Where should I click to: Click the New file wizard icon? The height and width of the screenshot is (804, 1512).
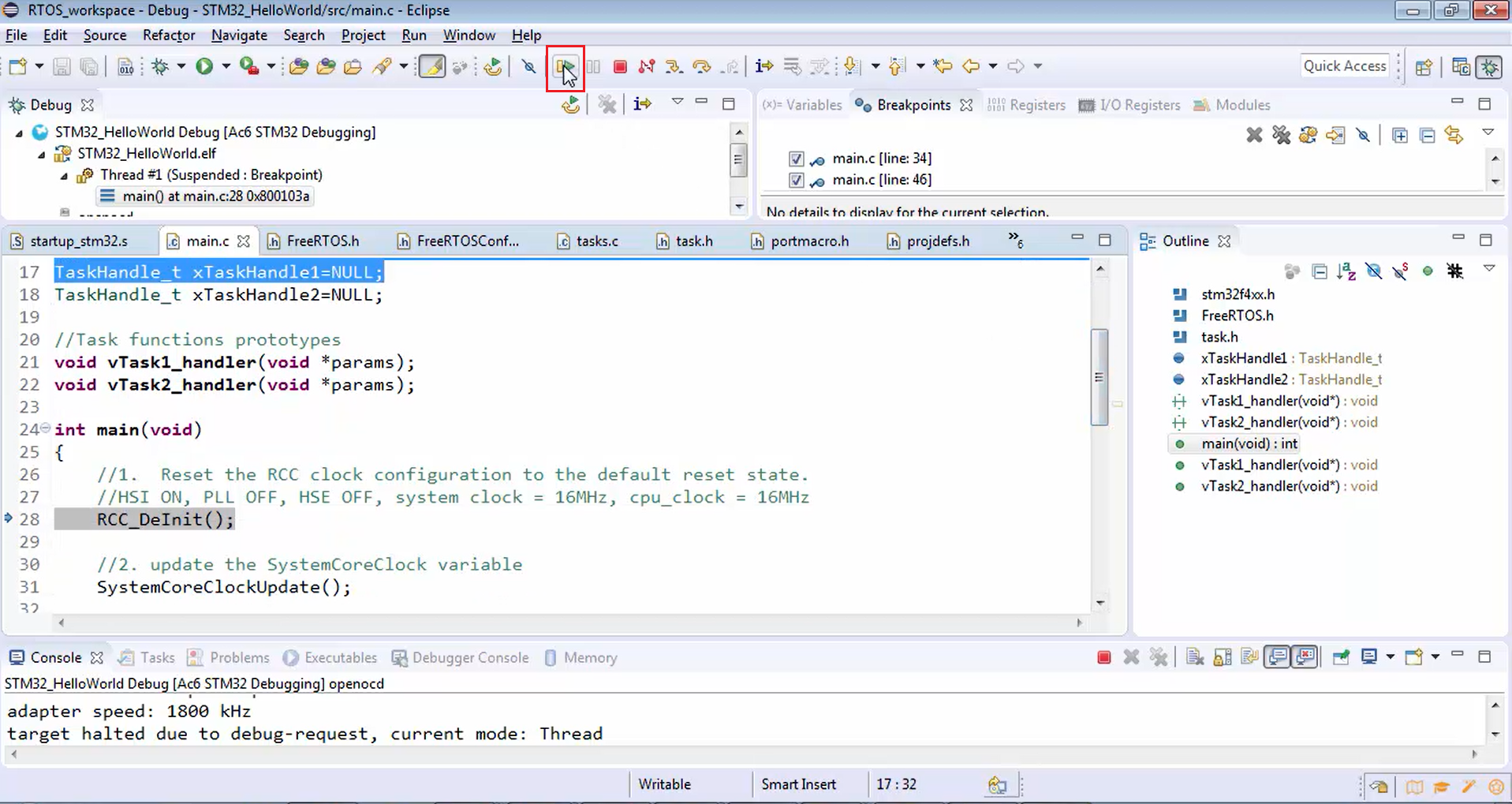click(x=17, y=66)
